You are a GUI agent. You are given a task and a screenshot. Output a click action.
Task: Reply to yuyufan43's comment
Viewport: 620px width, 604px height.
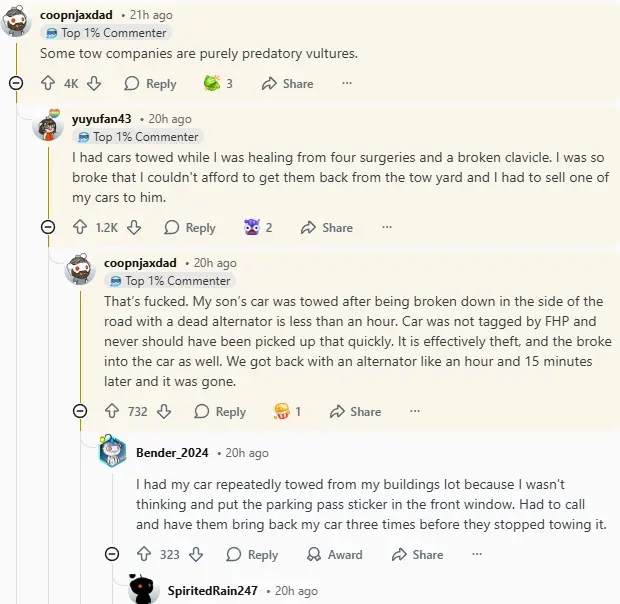[x=190, y=228]
